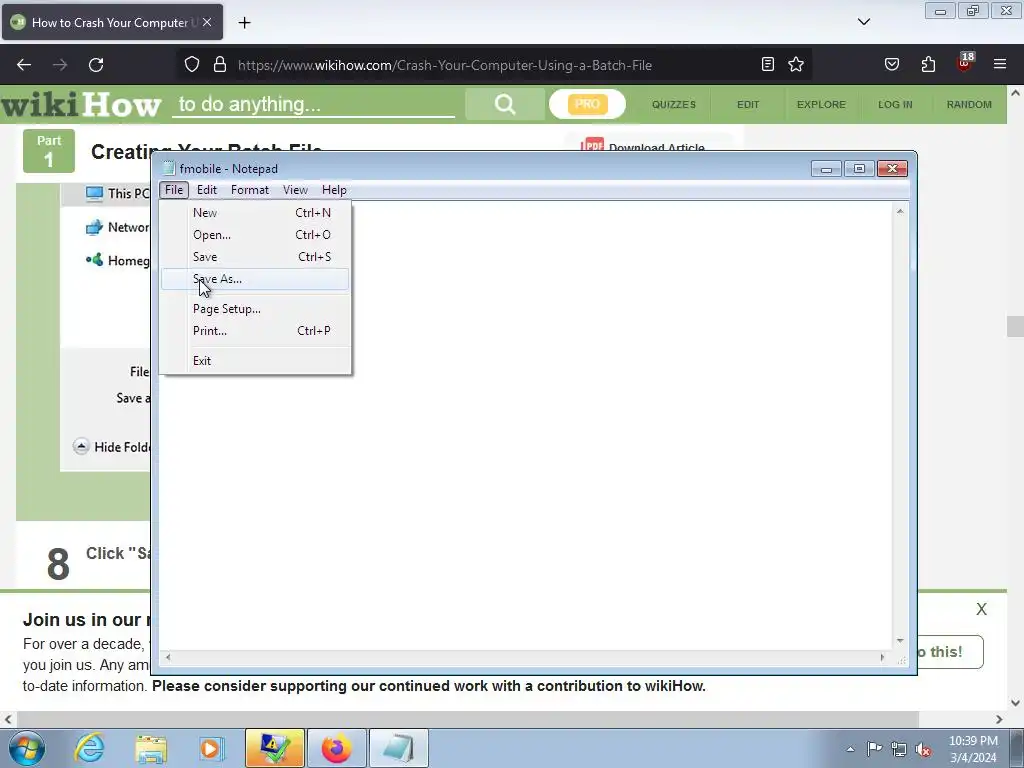Image resolution: width=1024 pixels, height=768 pixels.
Task: Open Firefox hamburger application menu
Action: [x=1000, y=64]
